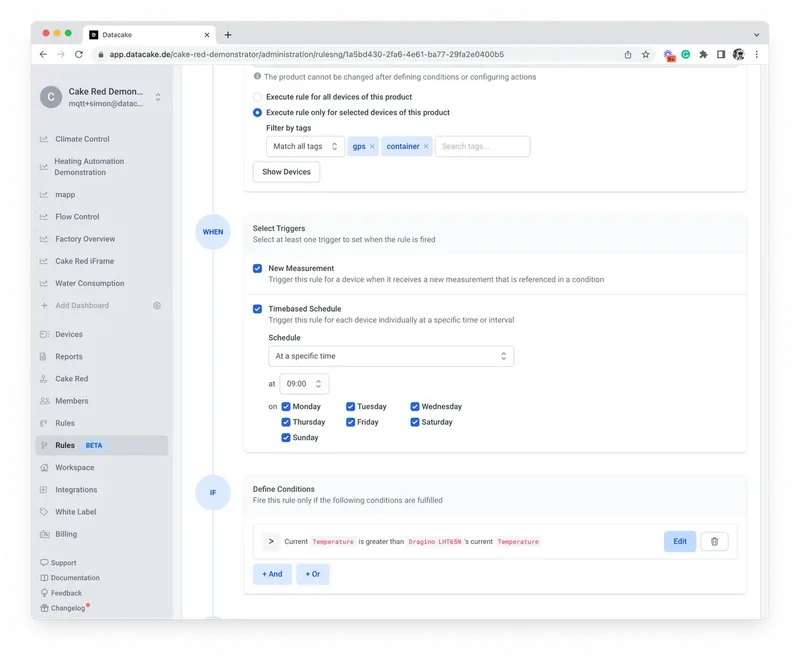Viewport: 800px width, 660px height.
Task: Select Execute rule for all devices option
Action: click(x=258, y=97)
